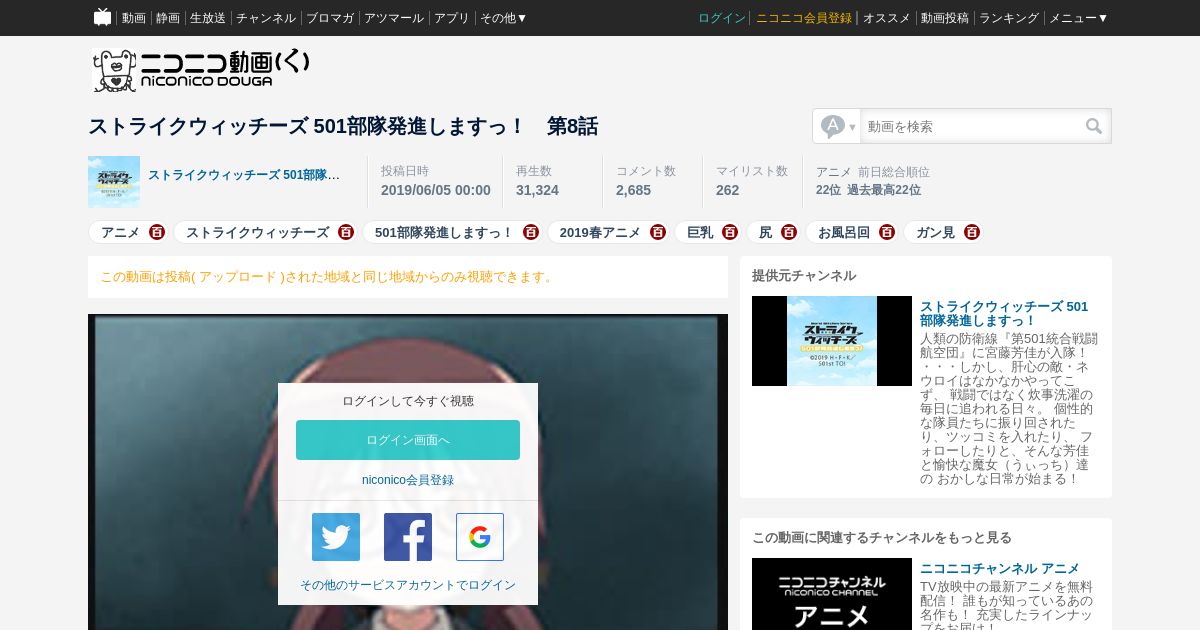This screenshot has height=630, width=1200.
Task: Open ランキング in top bar
Action: 1009,18
